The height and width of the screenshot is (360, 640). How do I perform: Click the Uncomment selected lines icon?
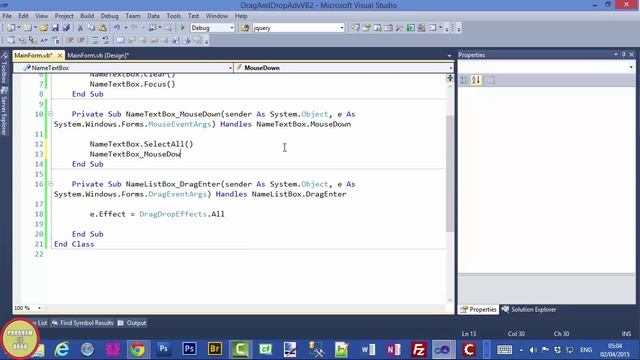106,40
